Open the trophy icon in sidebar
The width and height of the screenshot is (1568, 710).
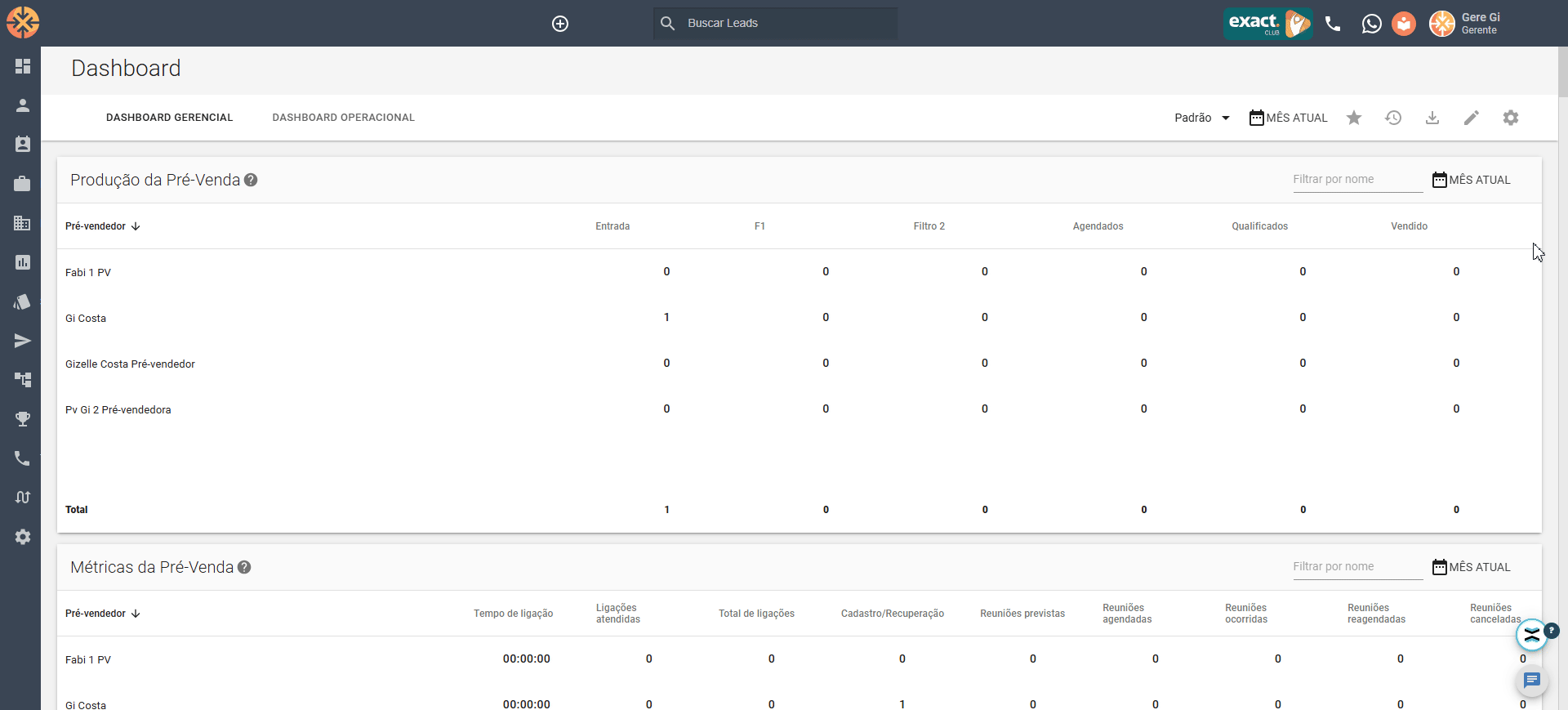coord(23,419)
